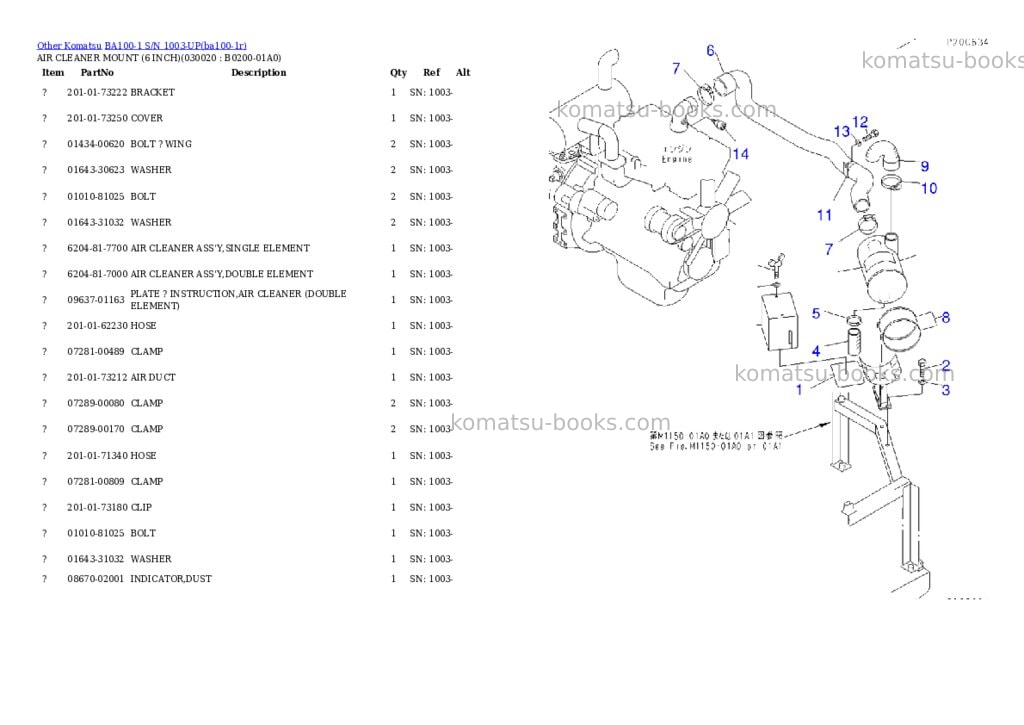
Task: Select part number 01643-30623
Action: pyautogui.click(x=96, y=170)
